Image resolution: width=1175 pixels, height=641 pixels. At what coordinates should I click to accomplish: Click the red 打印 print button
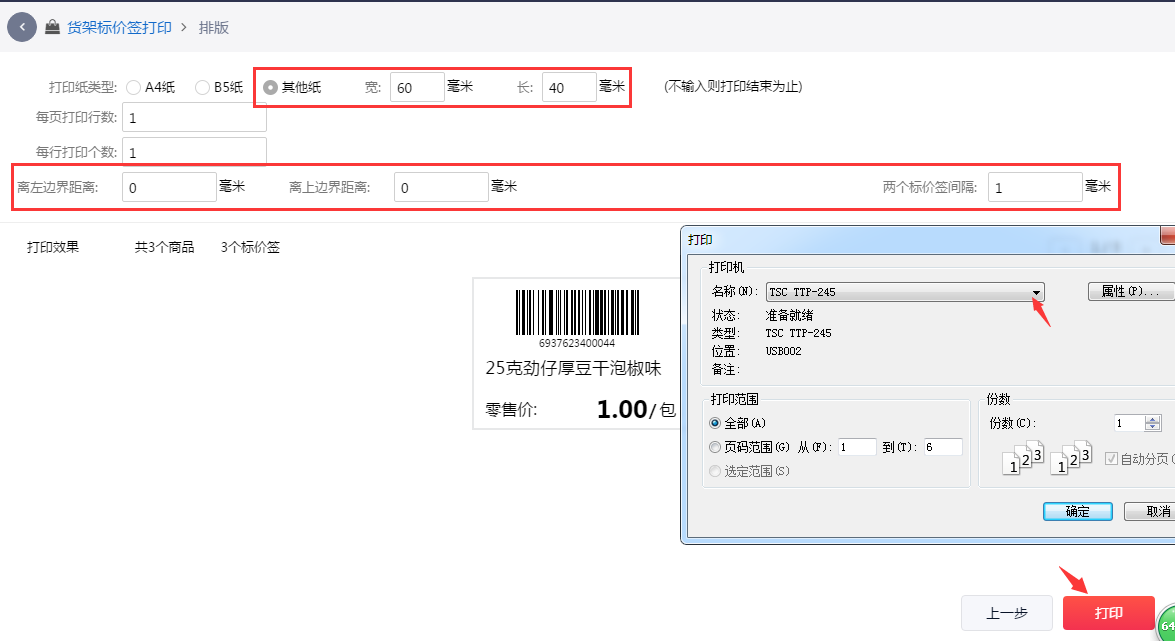click(x=1110, y=613)
